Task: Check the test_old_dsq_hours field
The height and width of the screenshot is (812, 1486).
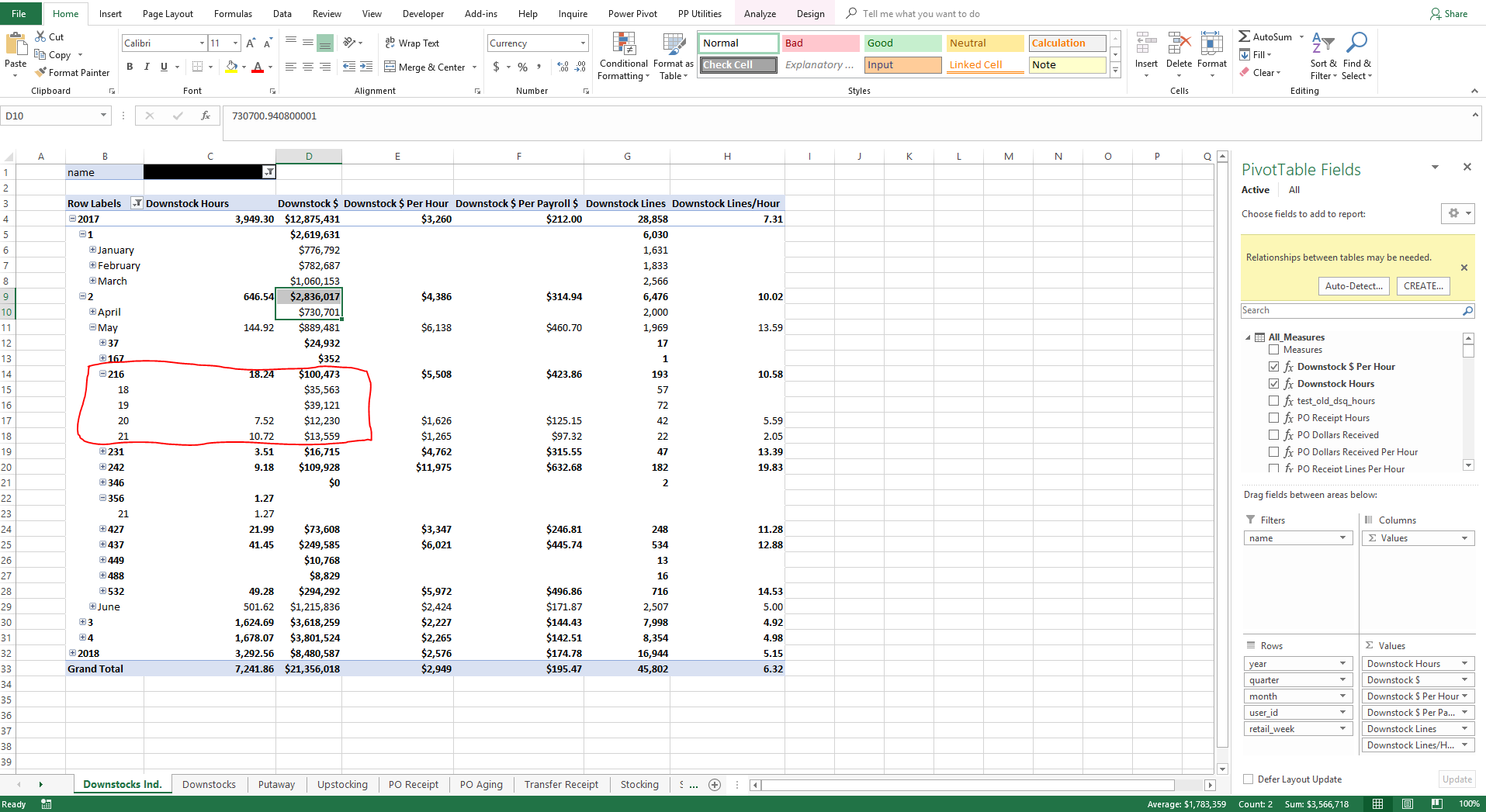Action: (x=1273, y=401)
